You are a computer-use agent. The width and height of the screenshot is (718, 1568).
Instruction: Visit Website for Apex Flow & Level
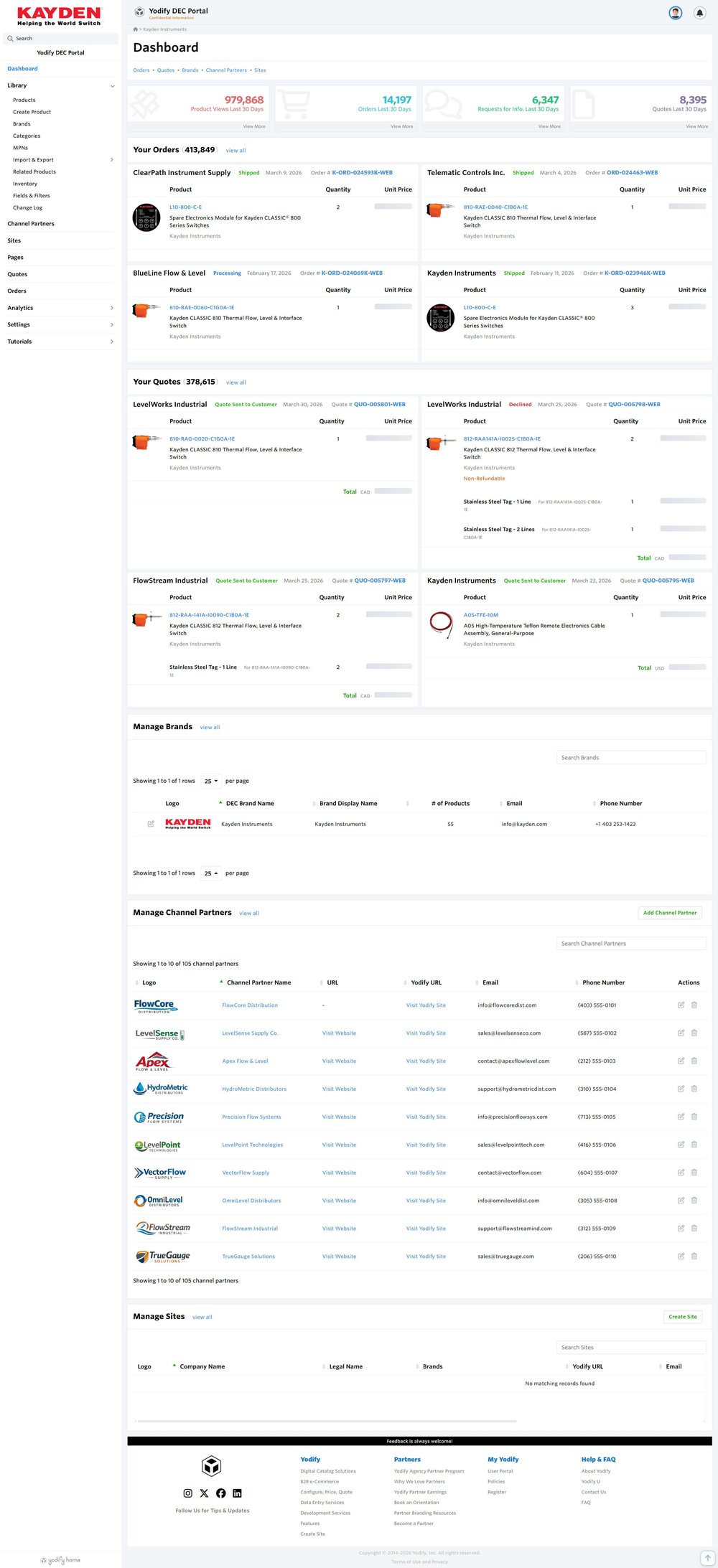[339, 1061]
